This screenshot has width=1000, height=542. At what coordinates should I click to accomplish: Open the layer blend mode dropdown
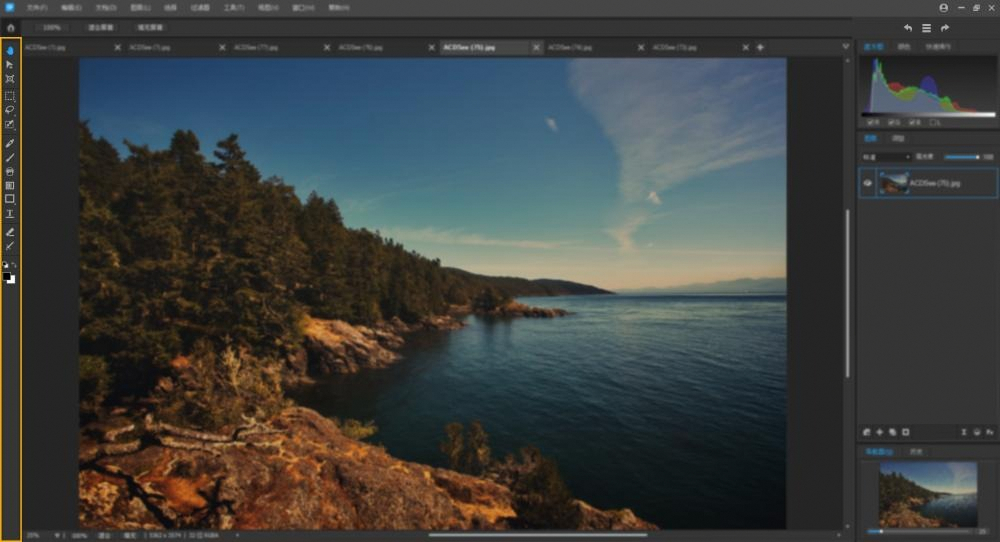click(886, 157)
